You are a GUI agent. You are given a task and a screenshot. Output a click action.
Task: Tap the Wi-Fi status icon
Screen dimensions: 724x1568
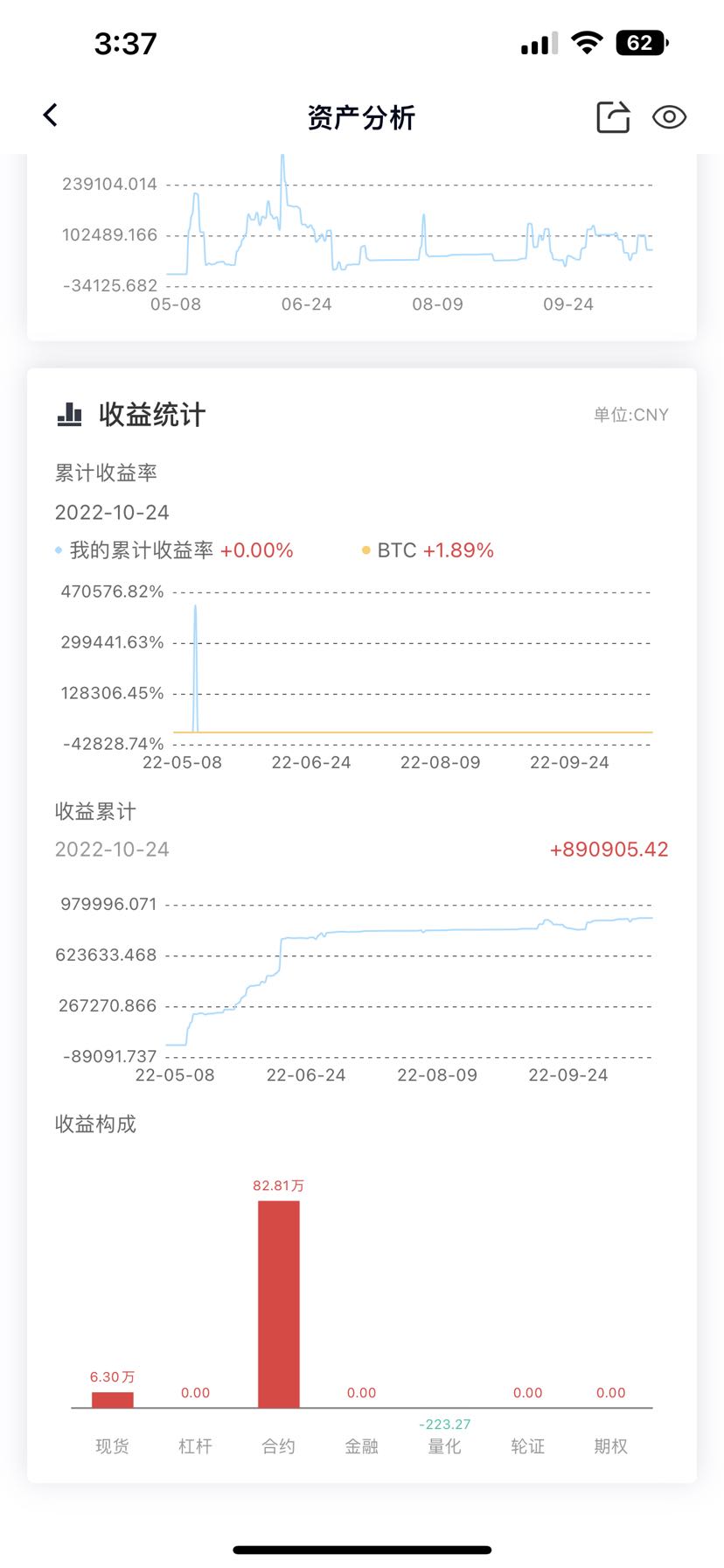pyautogui.click(x=587, y=43)
